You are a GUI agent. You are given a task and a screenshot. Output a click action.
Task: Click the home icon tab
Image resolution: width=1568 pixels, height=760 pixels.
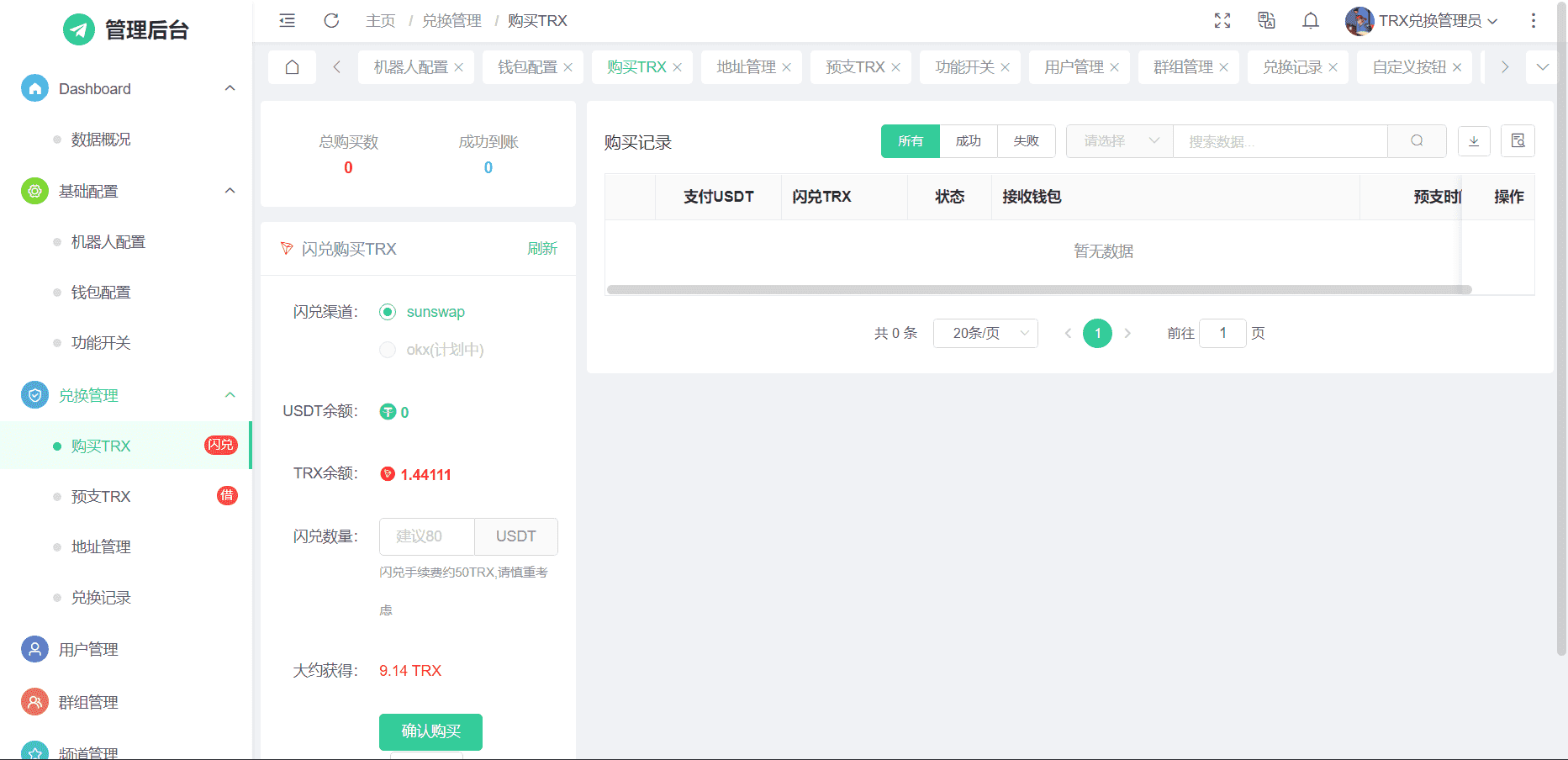click(x=292, y=67)
